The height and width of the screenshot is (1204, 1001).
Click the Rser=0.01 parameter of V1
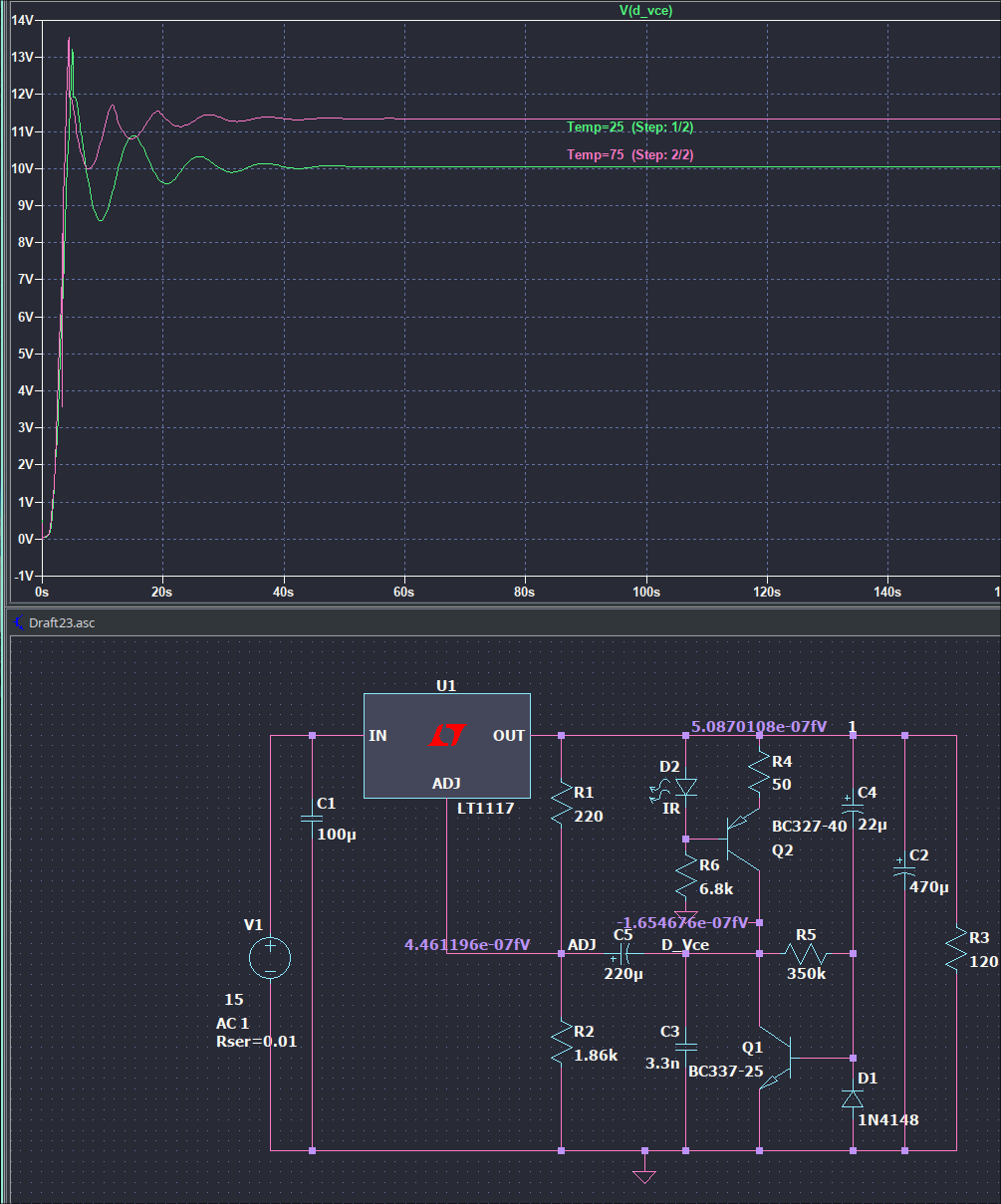tap(256, 1042)
